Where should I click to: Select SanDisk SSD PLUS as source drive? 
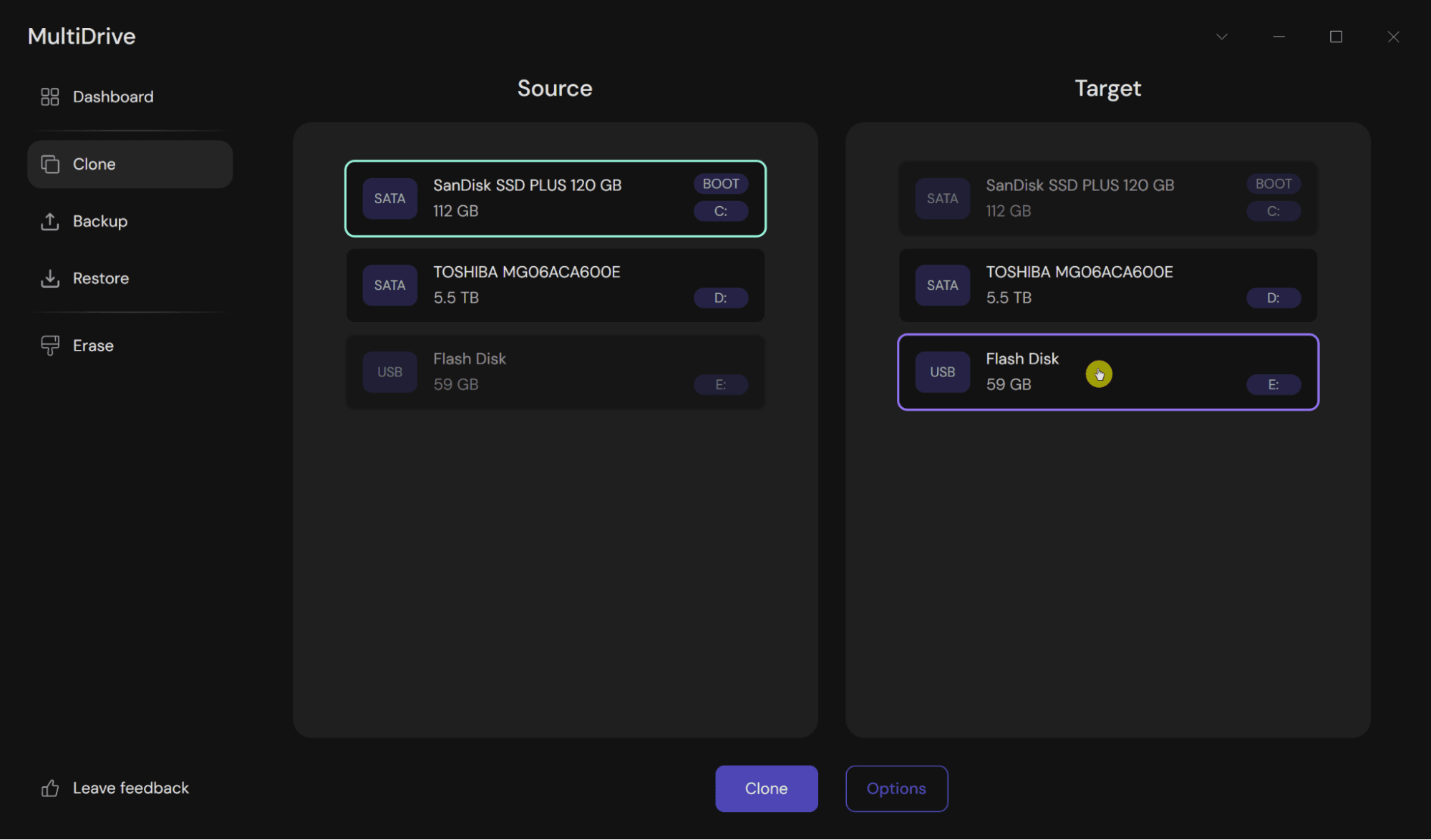click(556, 198)
